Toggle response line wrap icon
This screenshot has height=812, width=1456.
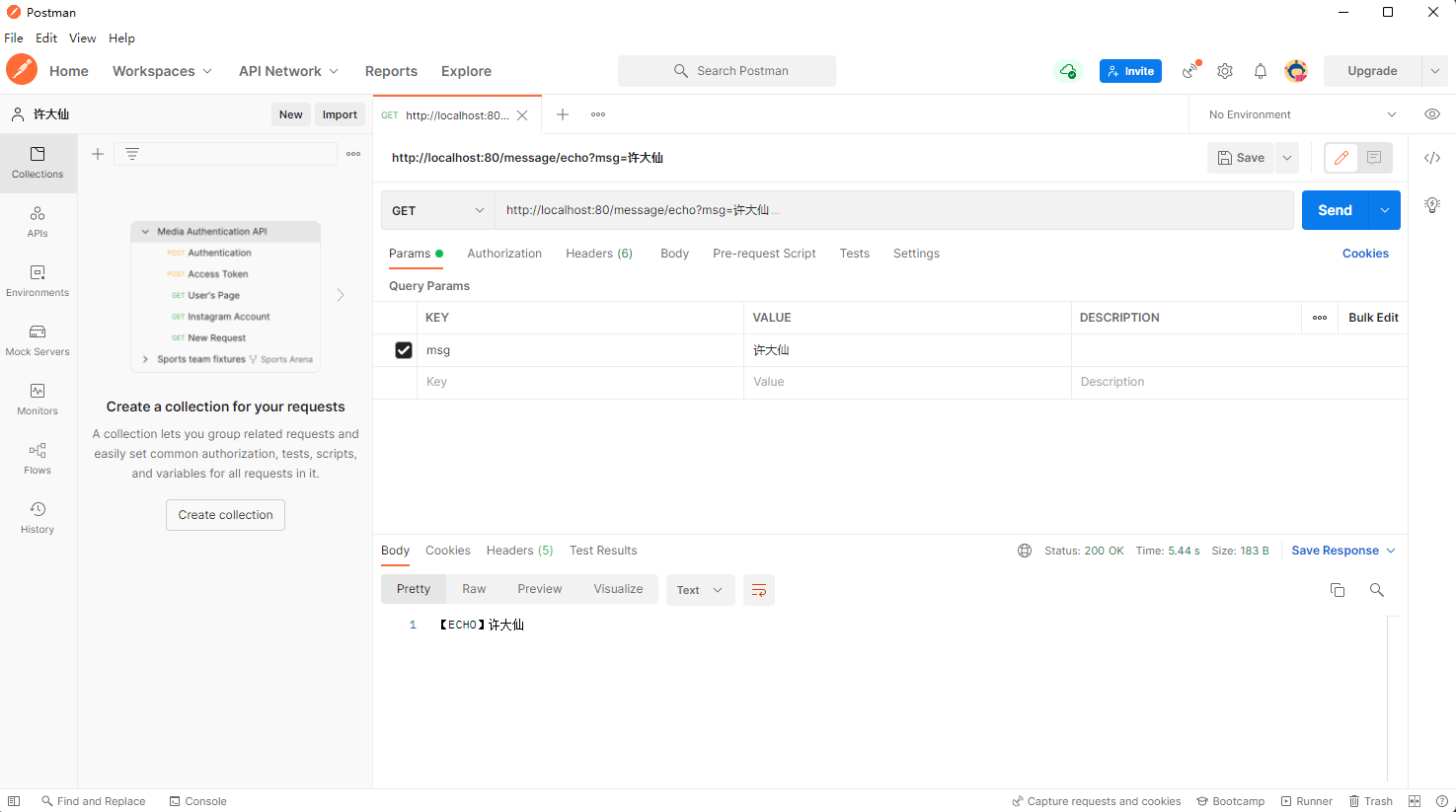click(x=759, y=590)
